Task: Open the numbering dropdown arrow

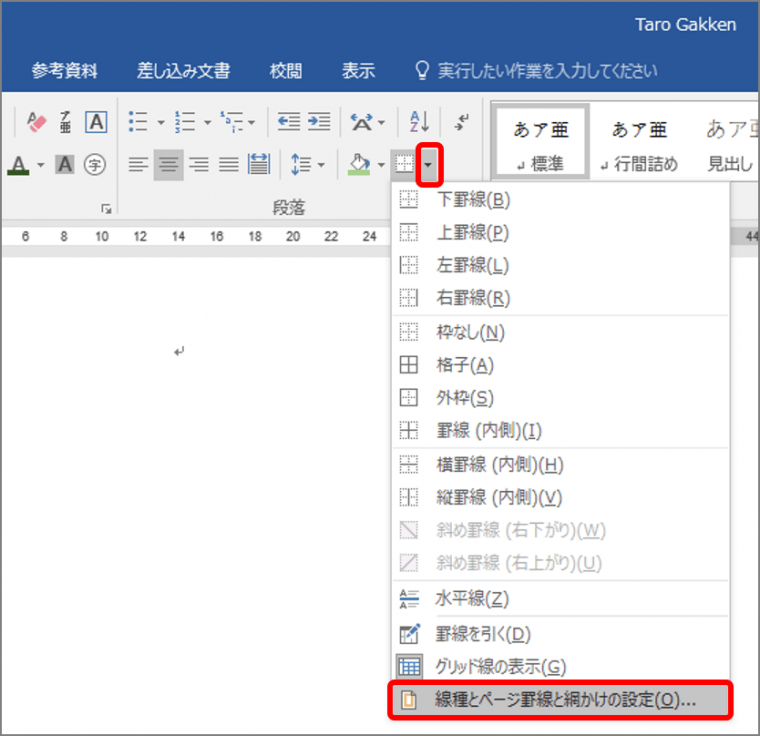Action: pyautogui.click(x=207, y=123)
